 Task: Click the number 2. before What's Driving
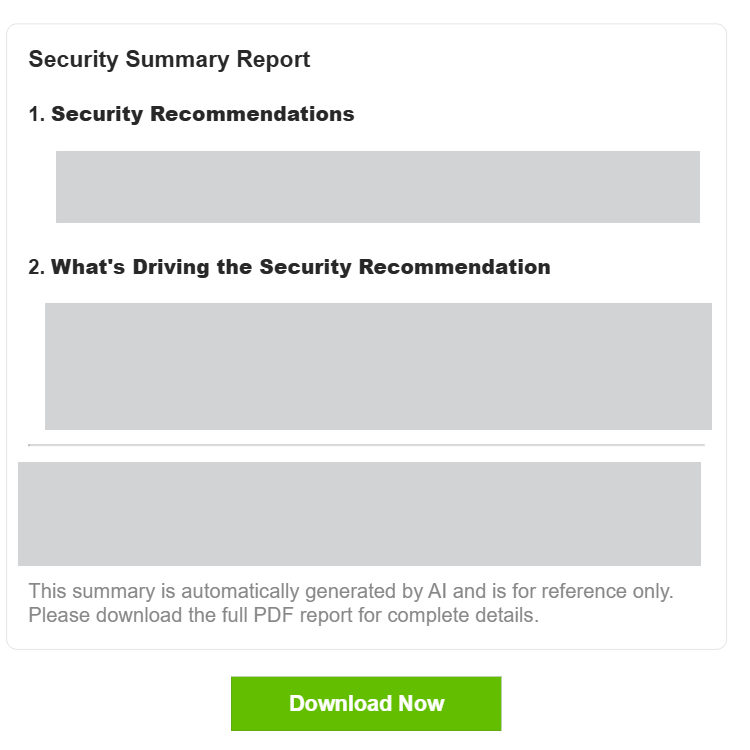pos(37,267)
